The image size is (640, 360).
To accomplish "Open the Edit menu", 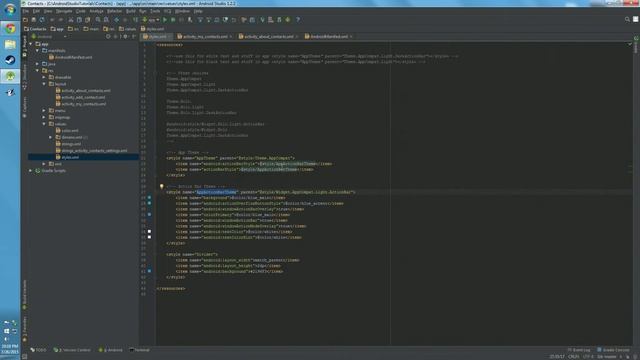I will tap(36, 11).
